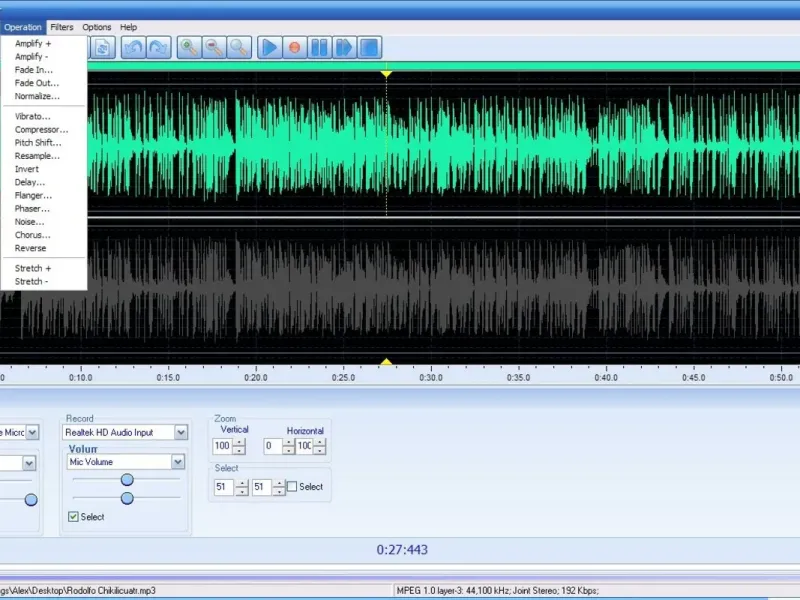Choose Normalize... from the Operation menu
The image size is (800, 600).
37,97
